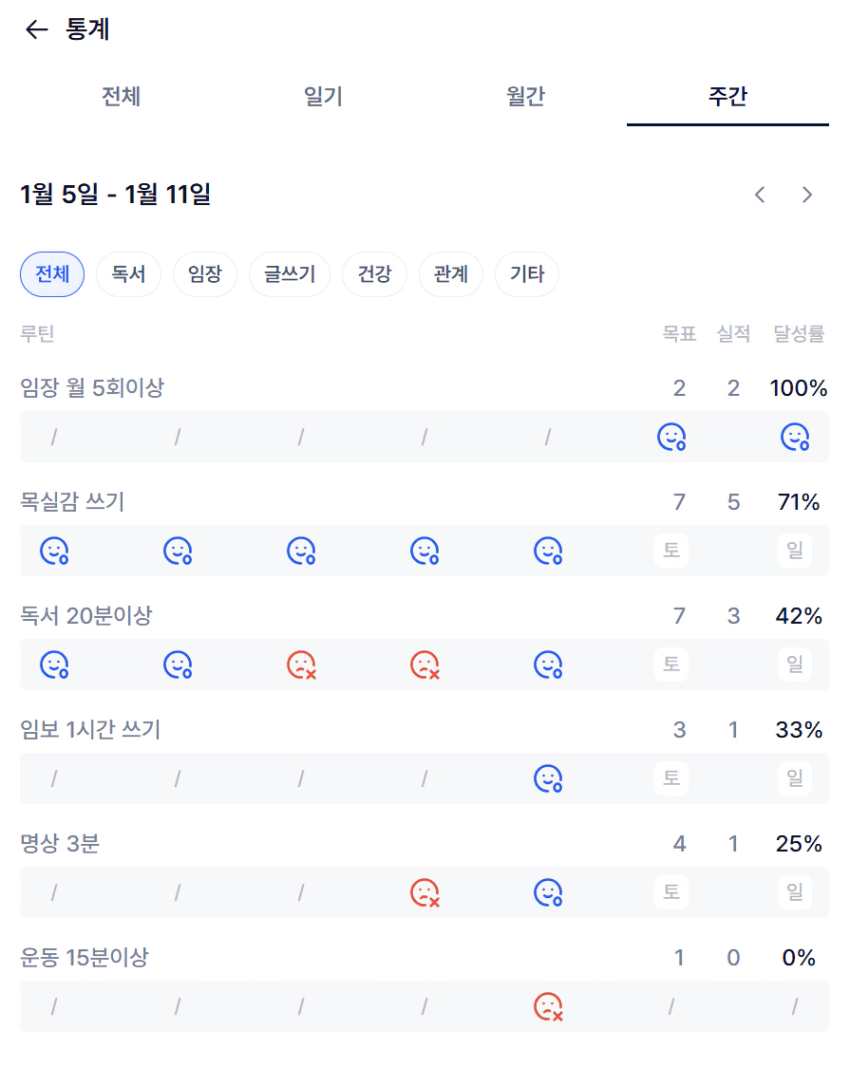
Task: Switch to the 일기 tab
Action: click(323, 97)
